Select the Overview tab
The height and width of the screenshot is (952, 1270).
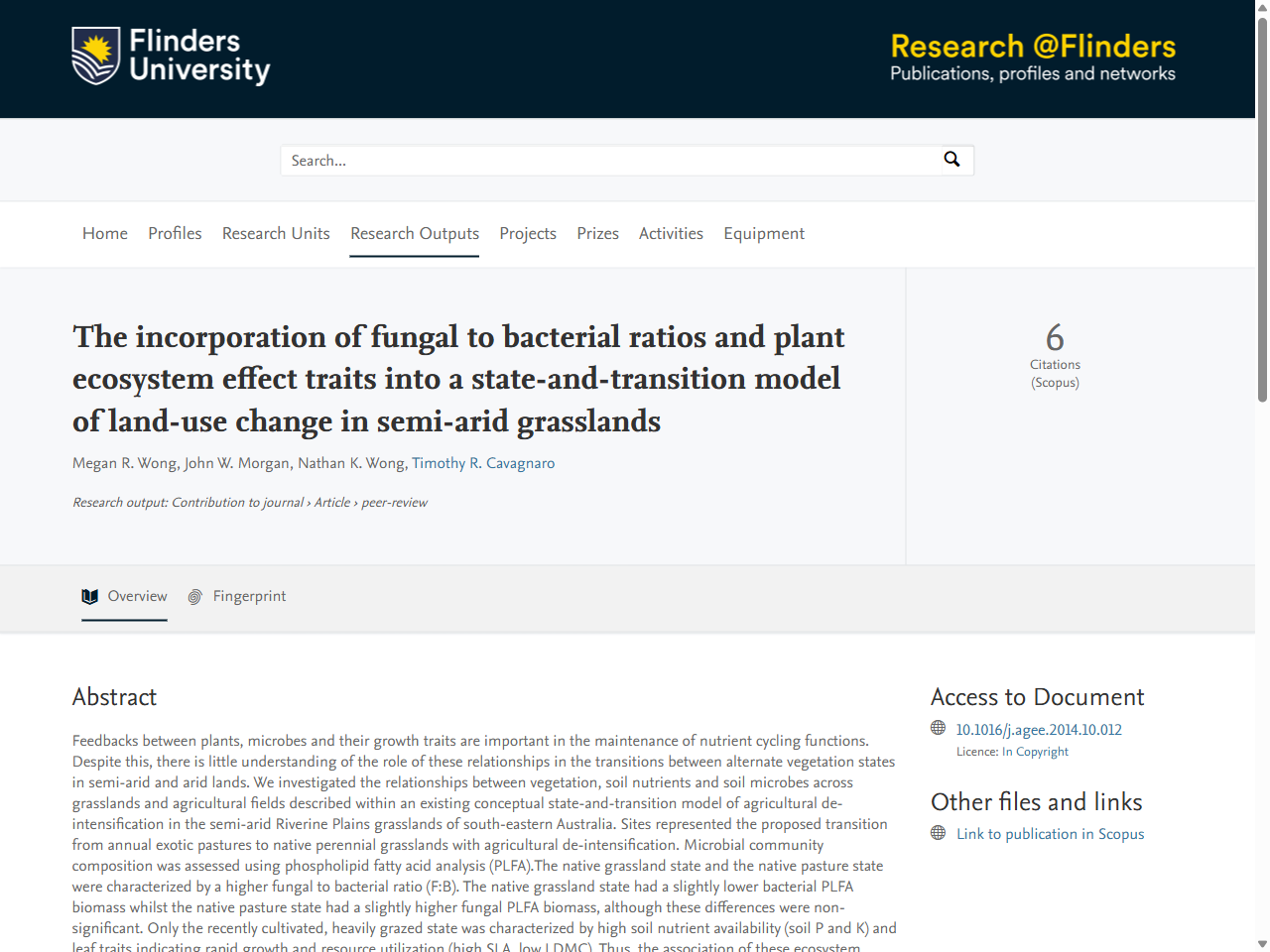click(134, 596)
